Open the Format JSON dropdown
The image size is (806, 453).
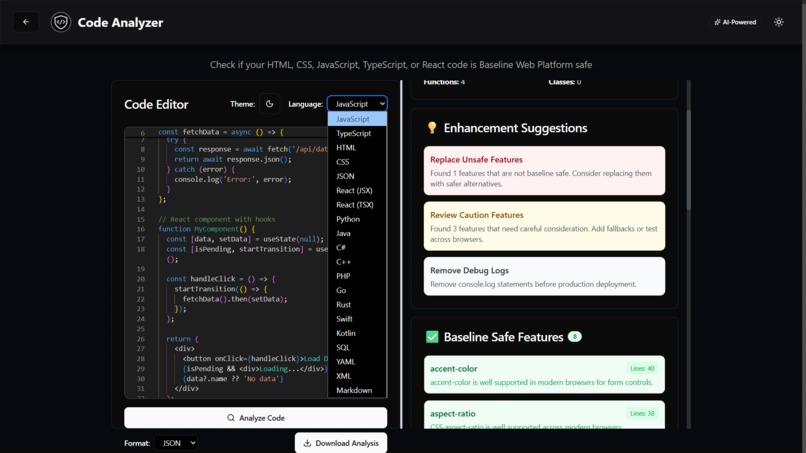[x=176, y=443]
